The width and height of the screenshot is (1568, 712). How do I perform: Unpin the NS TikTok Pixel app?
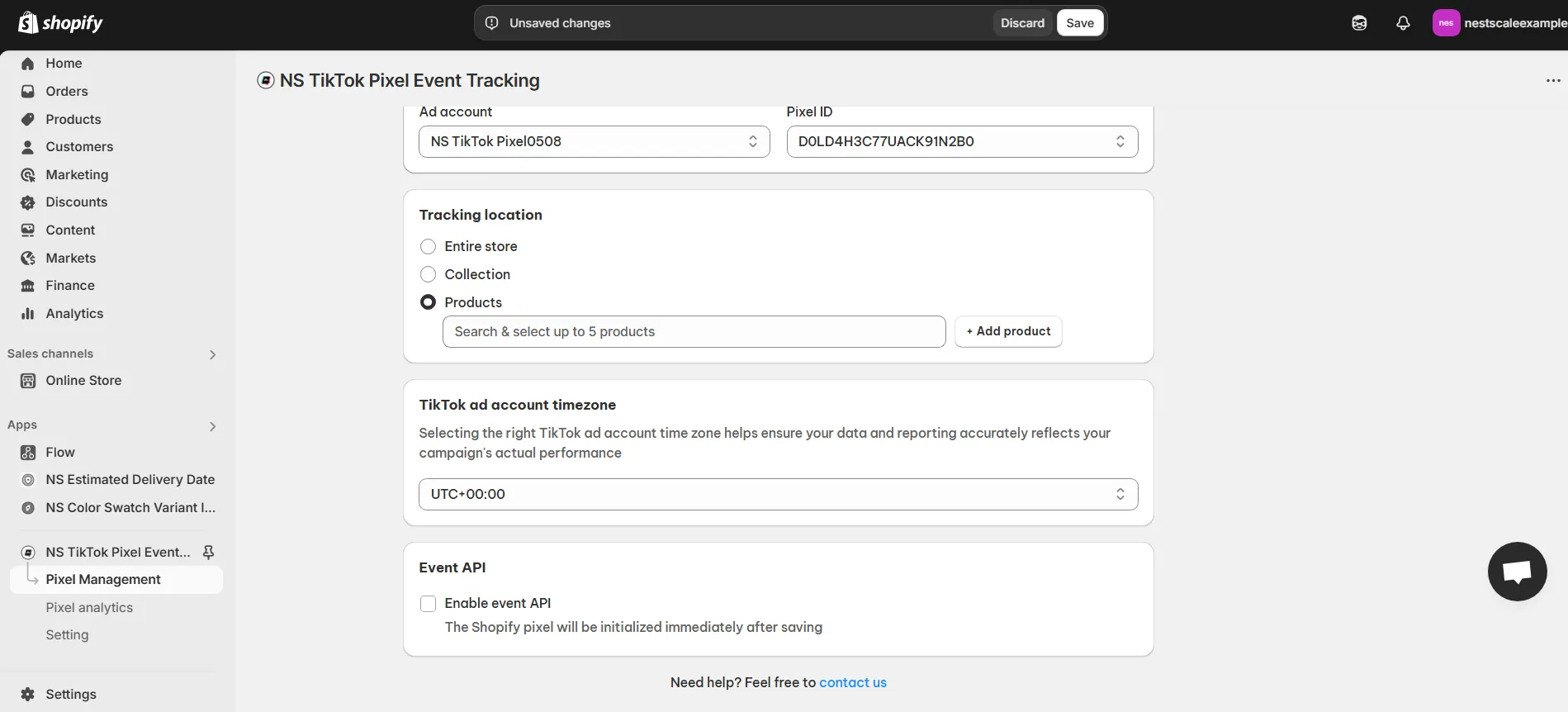click(209, 552)
